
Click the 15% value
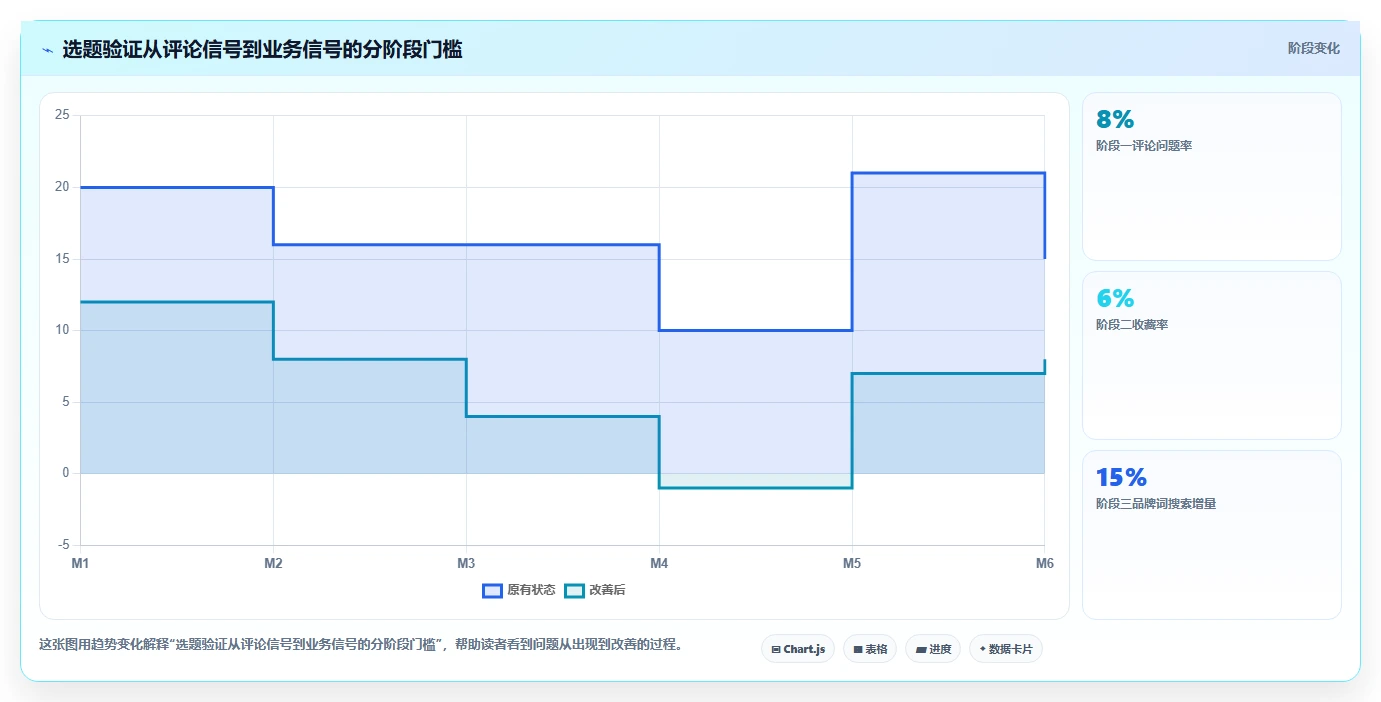(x=1121, y=478)
